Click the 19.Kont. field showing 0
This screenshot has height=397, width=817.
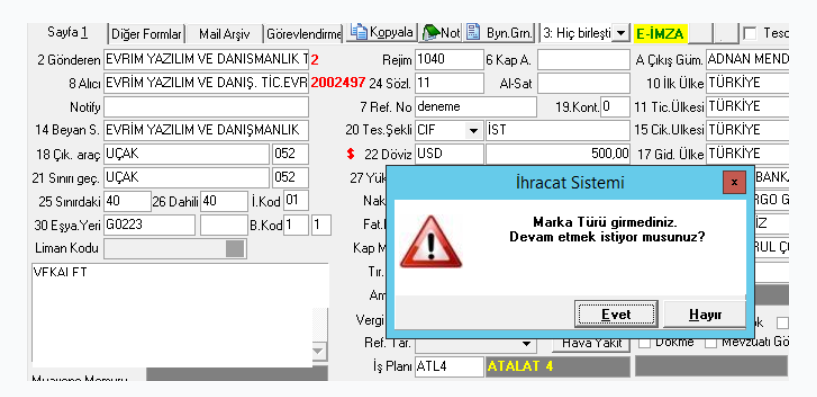(615, 107)
